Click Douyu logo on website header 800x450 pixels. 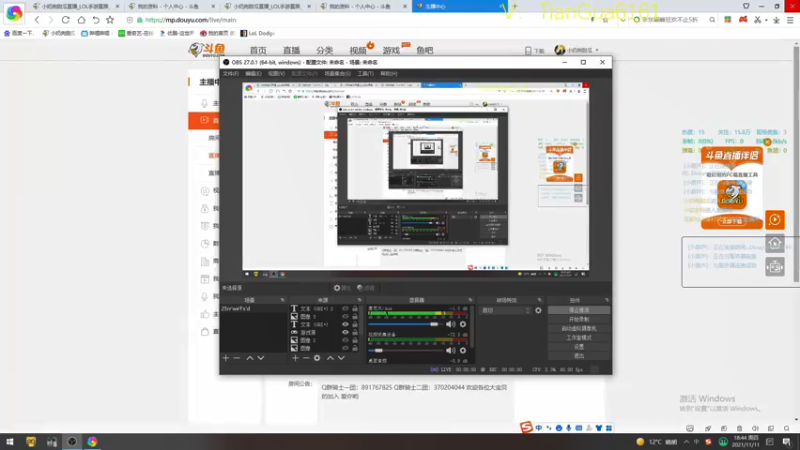(207, 49)
